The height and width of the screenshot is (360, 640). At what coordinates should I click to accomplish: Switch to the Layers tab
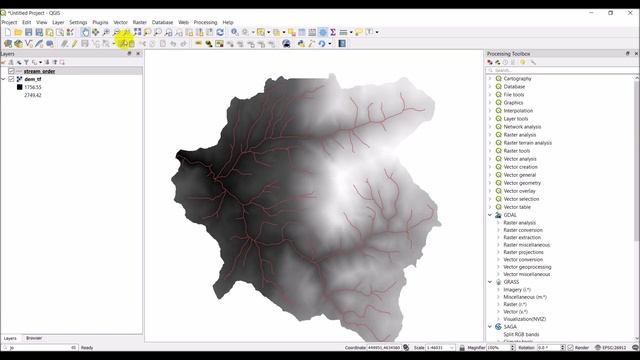(x=10, y=338)
